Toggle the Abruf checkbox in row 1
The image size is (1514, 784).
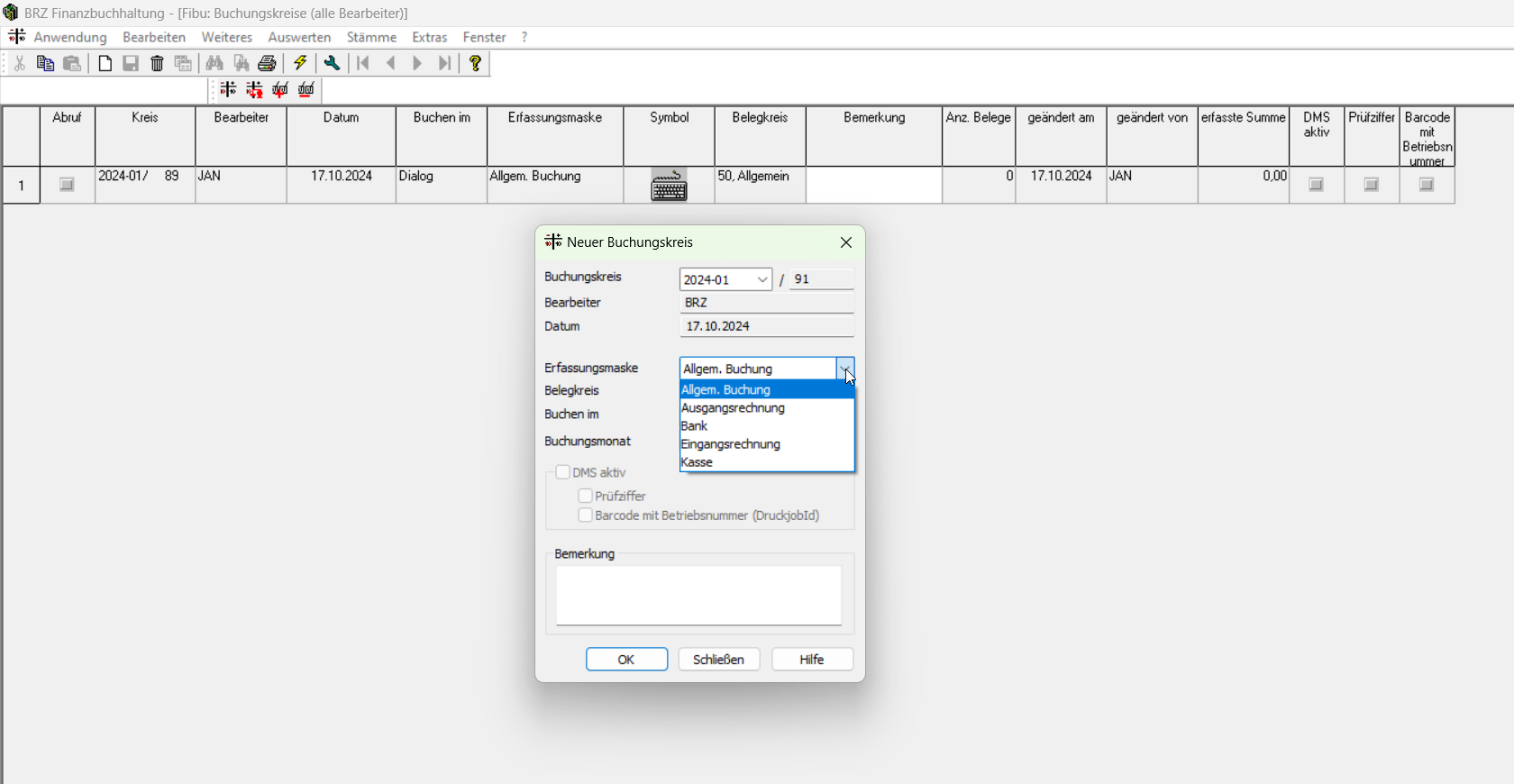(x=68, y=185)
